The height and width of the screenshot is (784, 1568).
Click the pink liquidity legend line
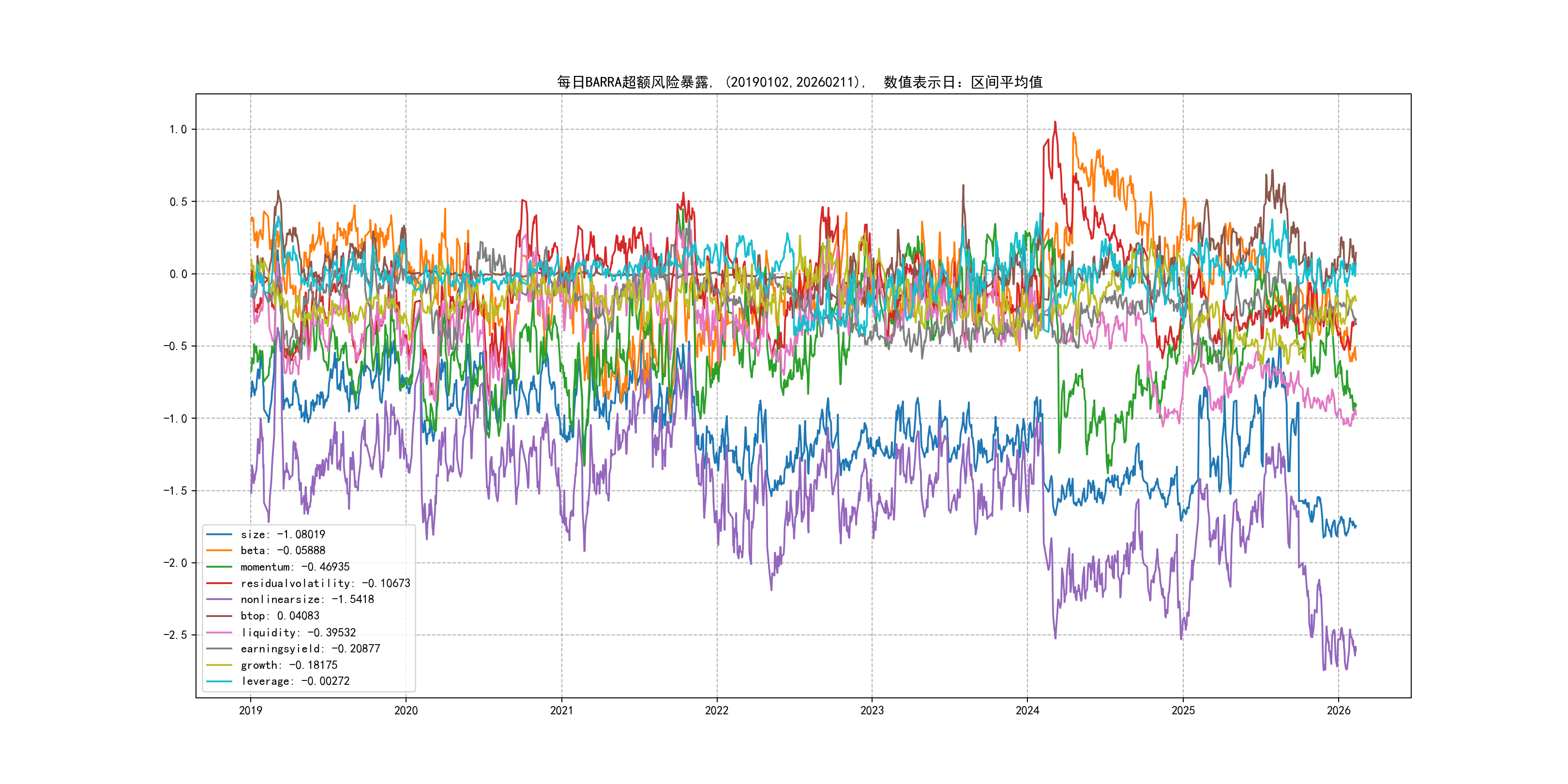pyautogui.click(x=219, y=633)
